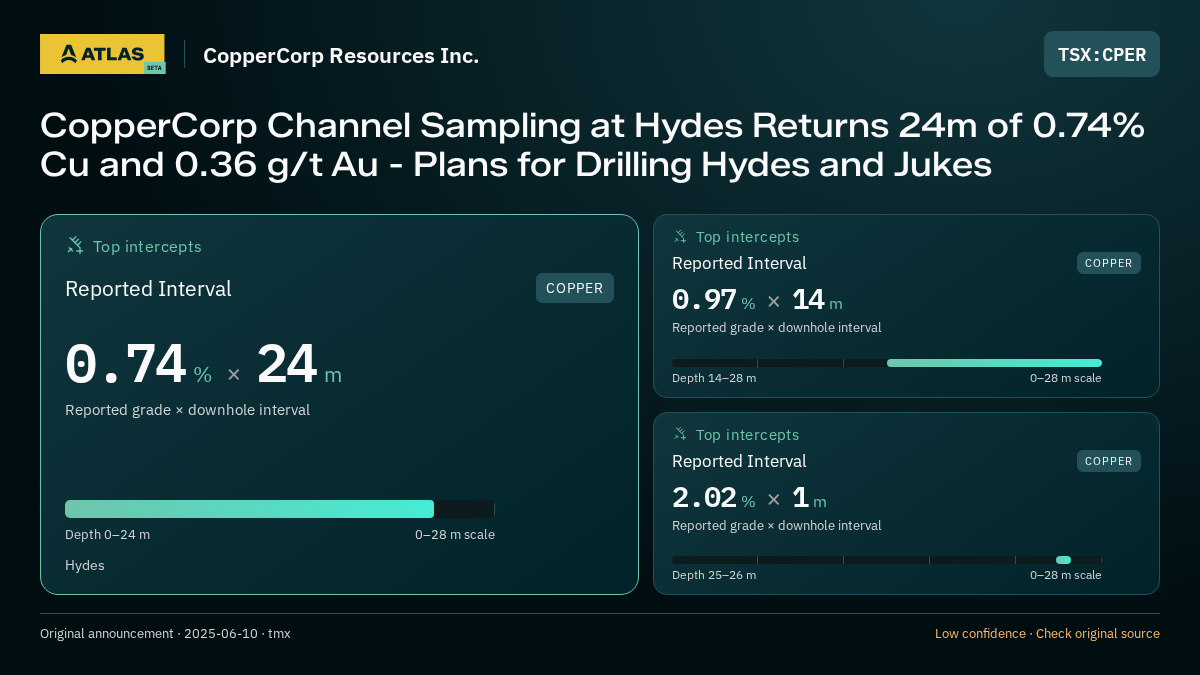Viewport: 1200px width, 675px height.
Task: Click the CopperCorp Resources Inc. company name
Action: (341, 55)
